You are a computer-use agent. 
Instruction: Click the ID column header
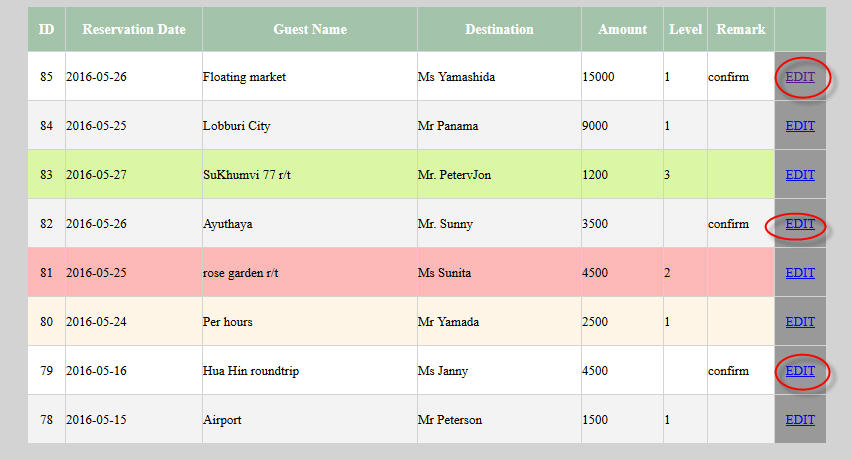pyautogui.click(x=46, y=29)
